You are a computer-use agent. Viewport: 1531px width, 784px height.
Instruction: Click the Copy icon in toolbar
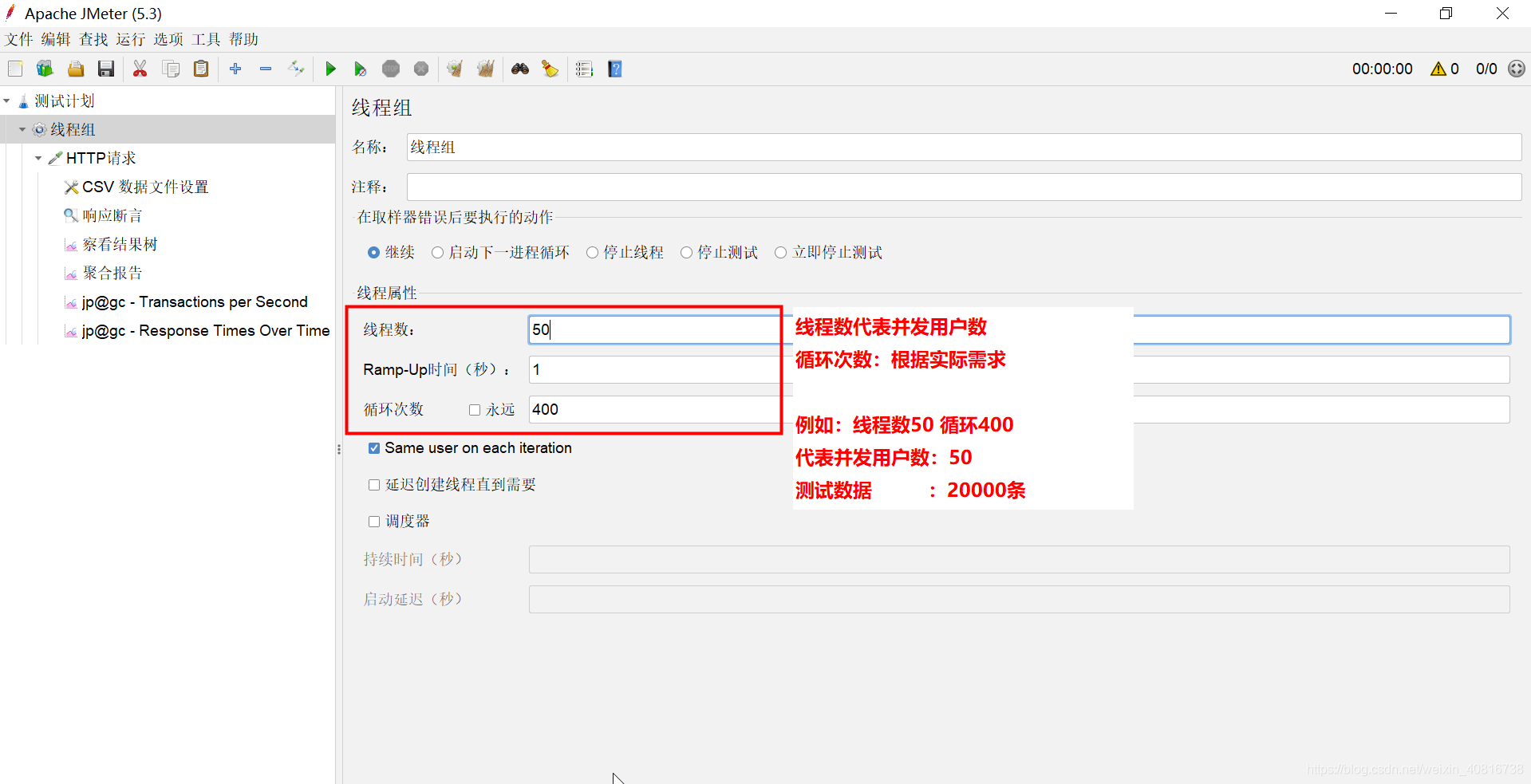tap(171, 69)
